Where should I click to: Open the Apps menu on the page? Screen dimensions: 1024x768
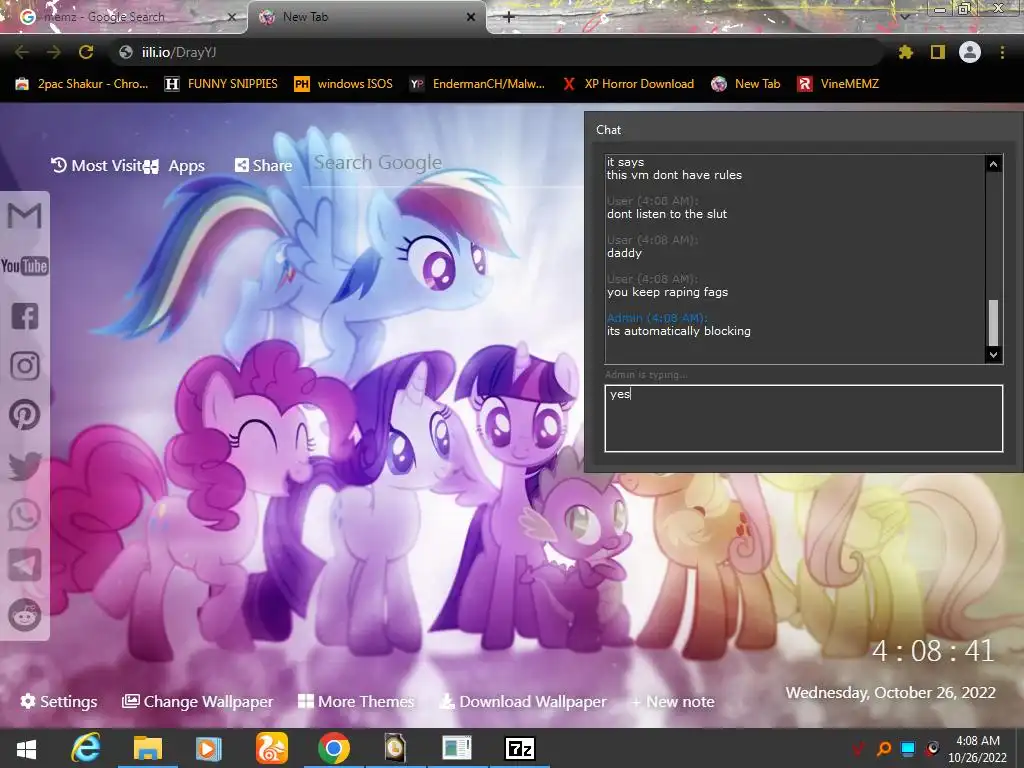[x=175, y=166]
